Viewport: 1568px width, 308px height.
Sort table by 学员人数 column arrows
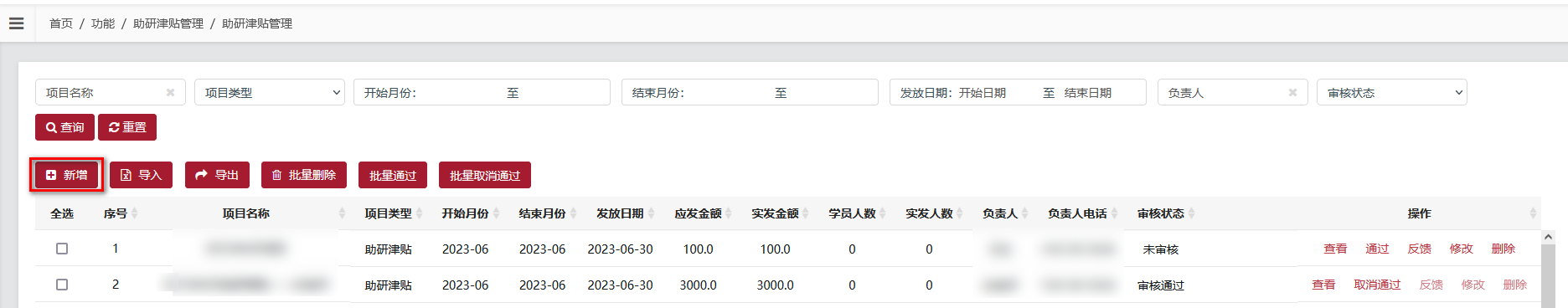[883, 213]
